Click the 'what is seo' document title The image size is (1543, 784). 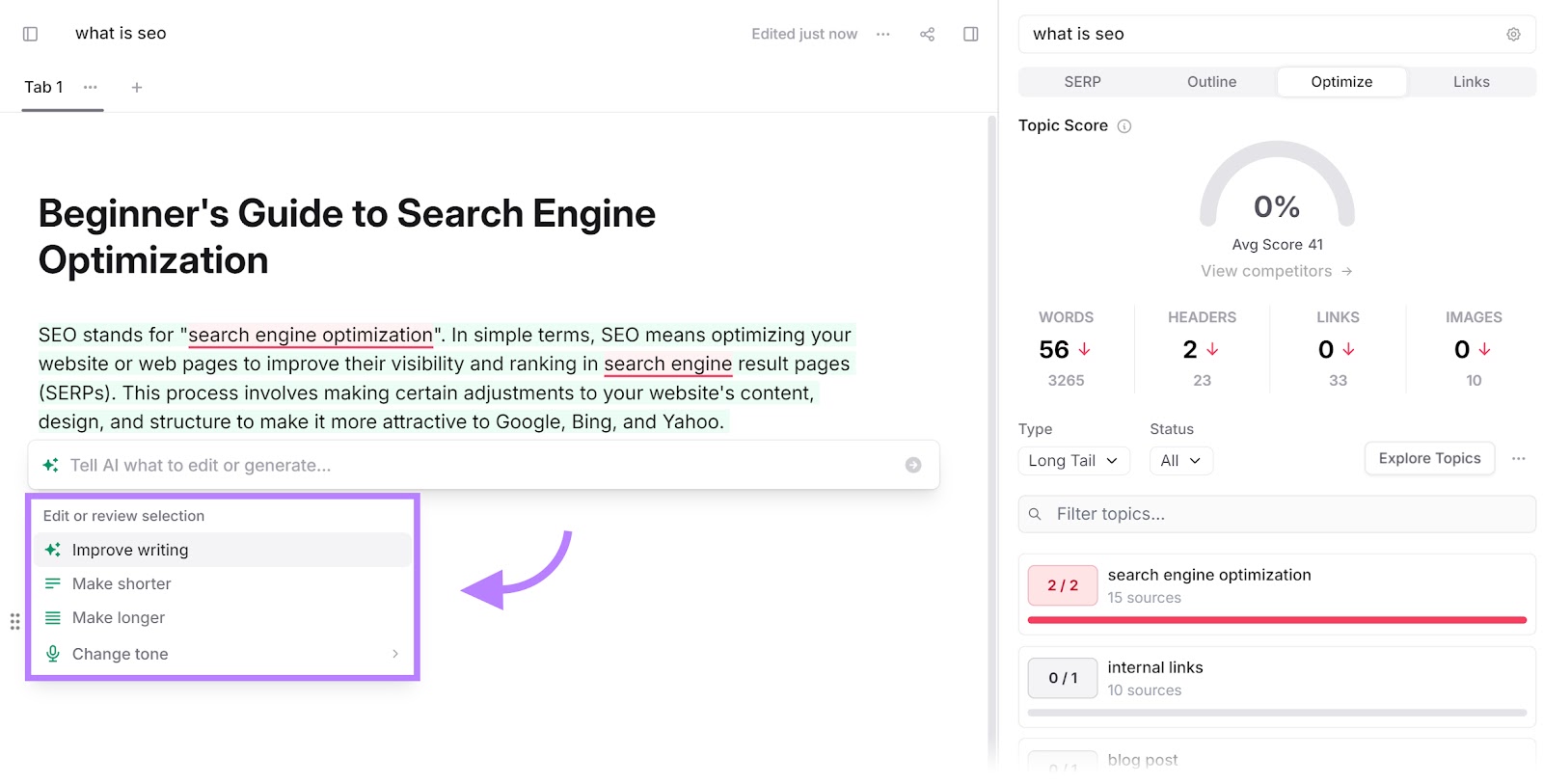click(x=121, y=34)
